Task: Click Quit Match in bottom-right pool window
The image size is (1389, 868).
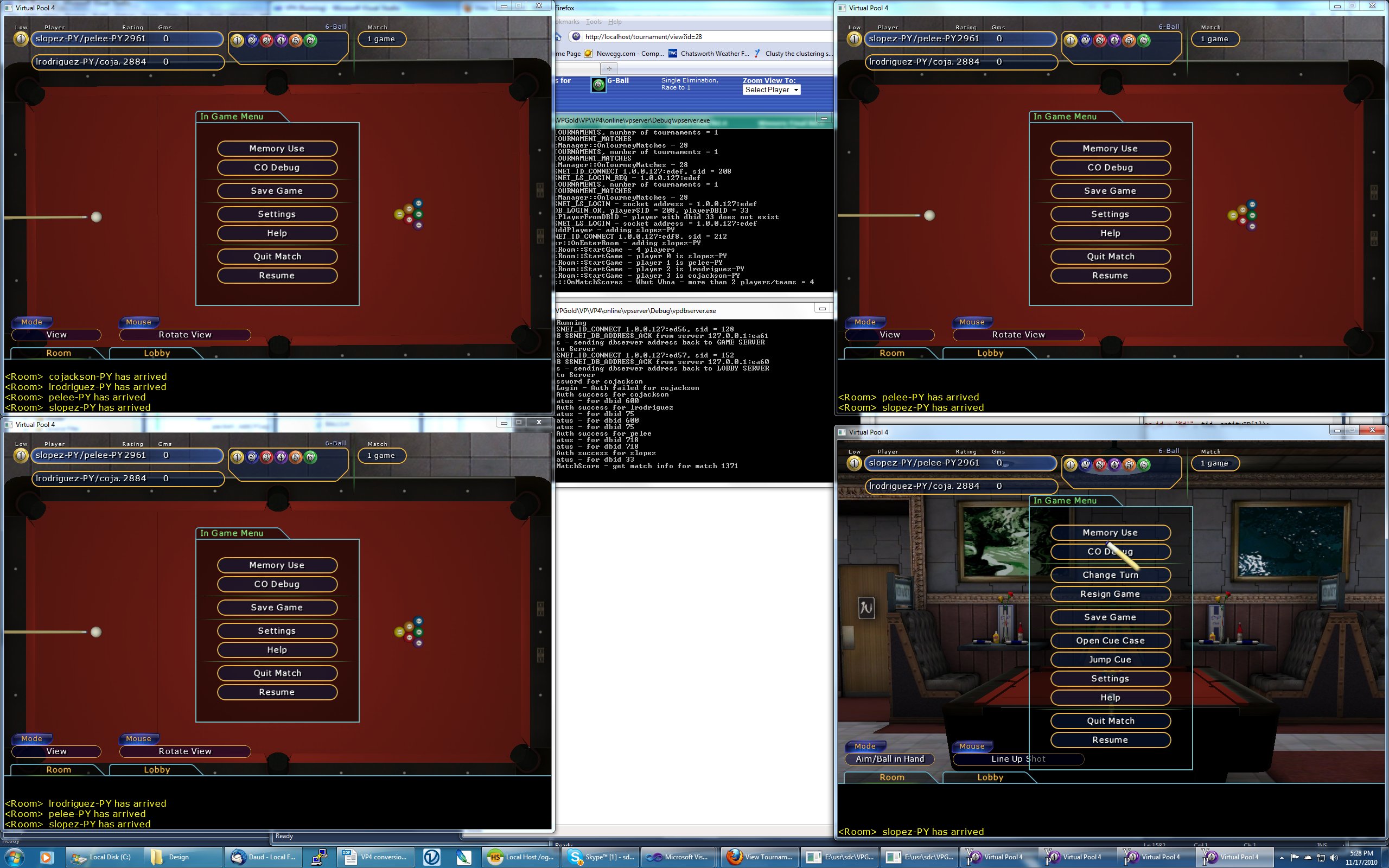Action: (x=1111, y=721)
